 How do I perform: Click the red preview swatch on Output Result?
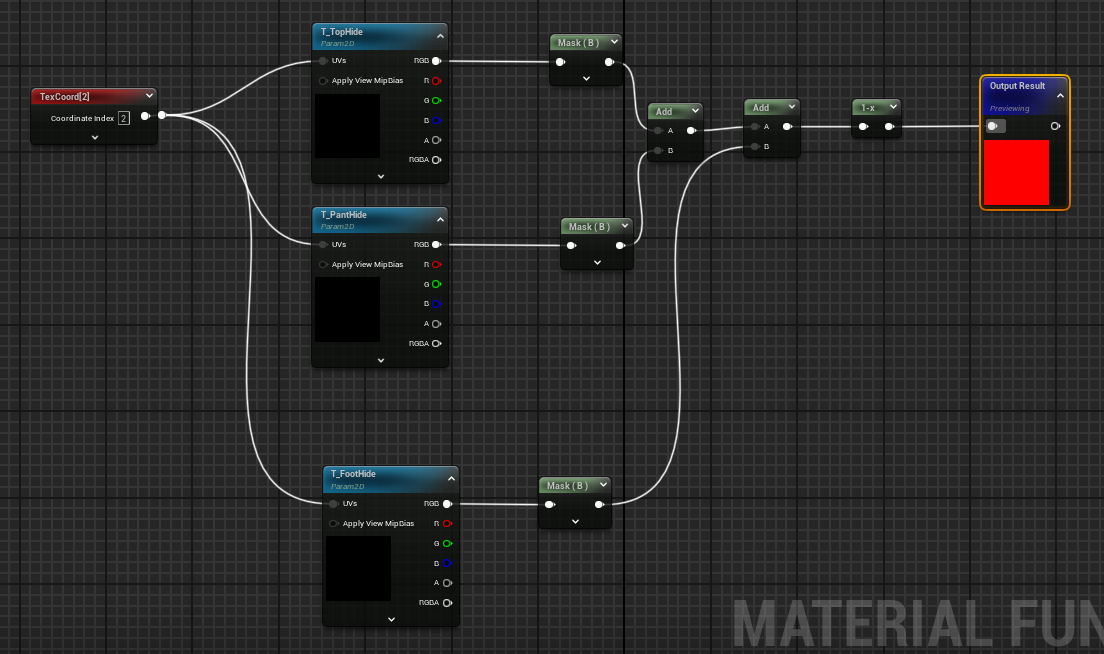point(1017,172)
